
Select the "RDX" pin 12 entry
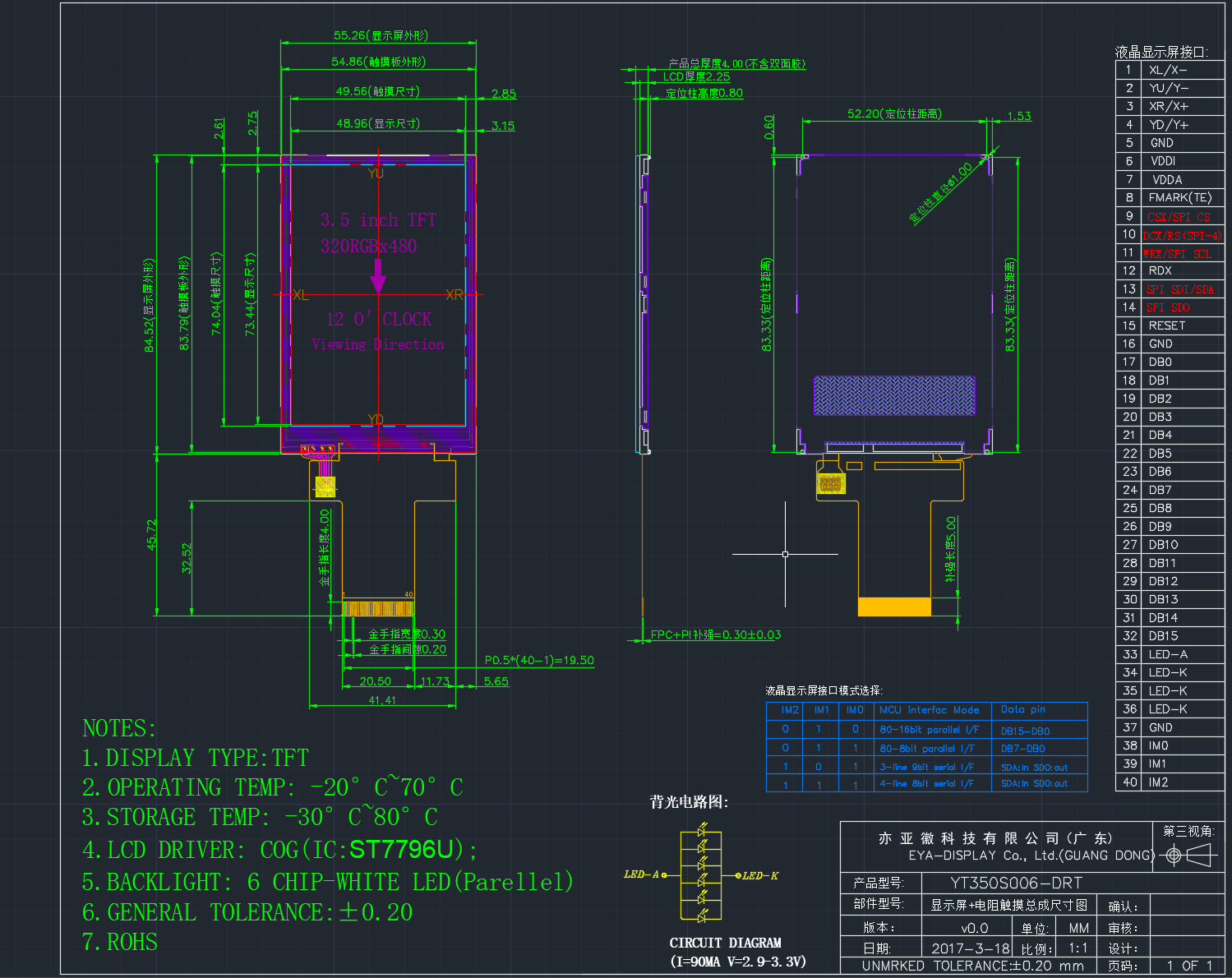click(1160, 270)
